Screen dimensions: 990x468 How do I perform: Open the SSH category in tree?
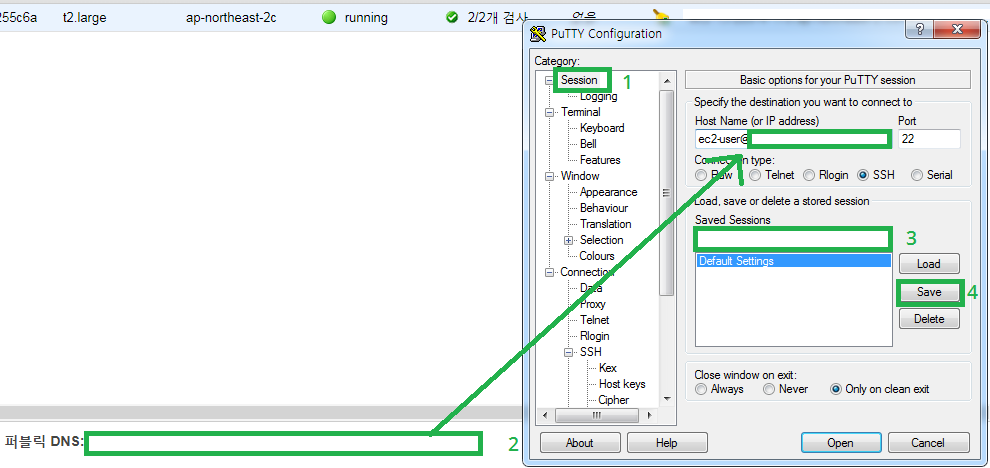click(591, 352)
